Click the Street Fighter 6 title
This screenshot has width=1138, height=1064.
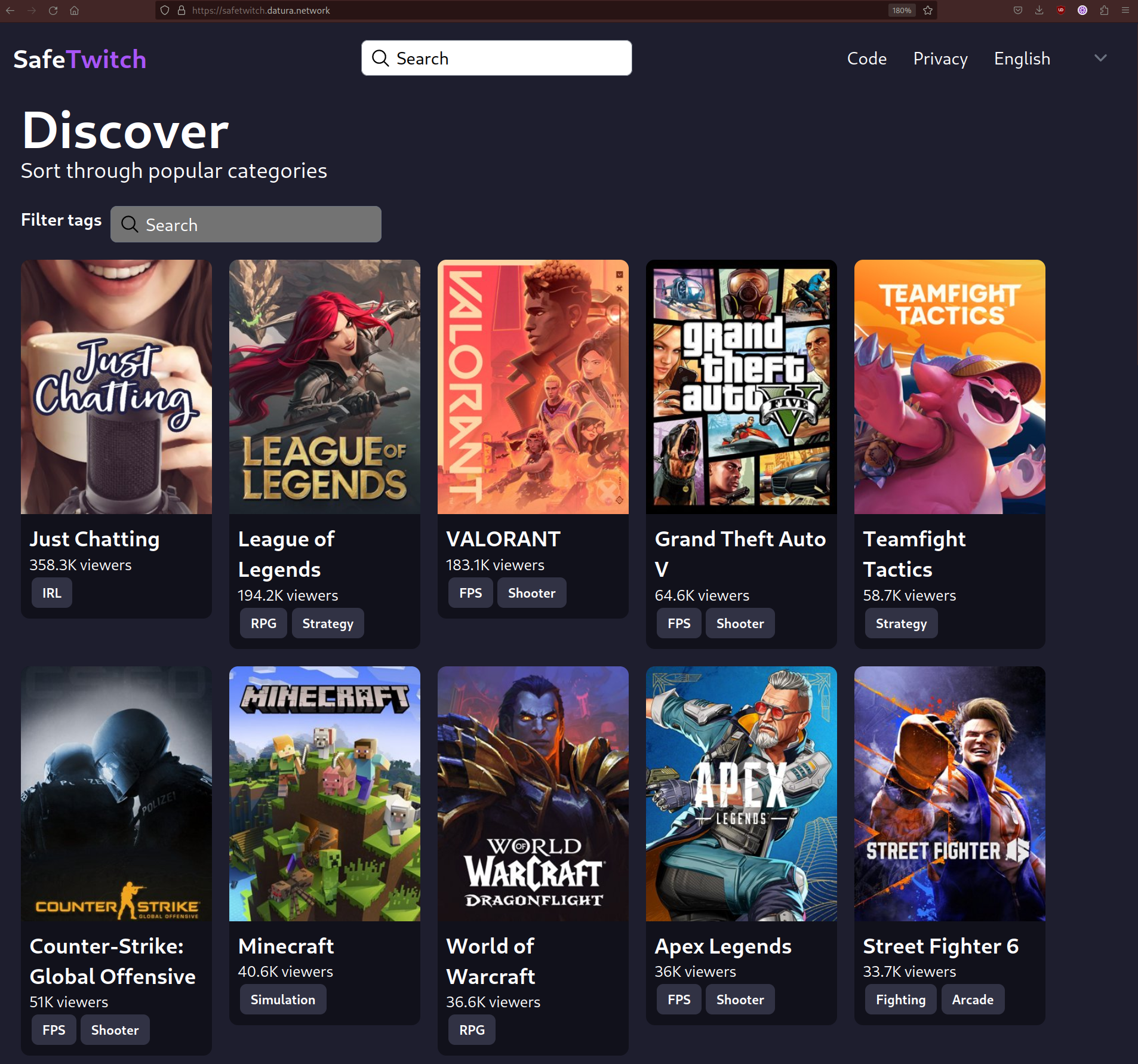941,946
